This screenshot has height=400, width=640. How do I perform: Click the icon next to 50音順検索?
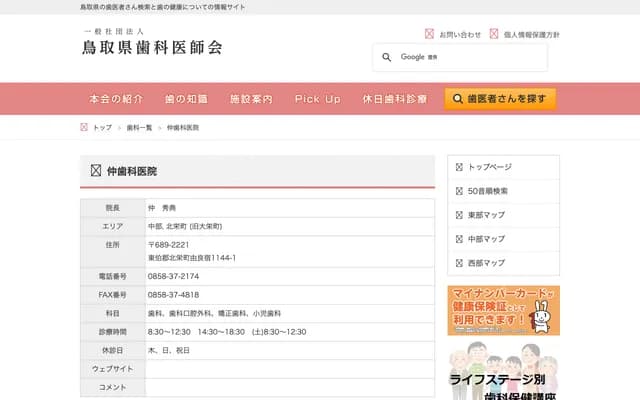459,191
